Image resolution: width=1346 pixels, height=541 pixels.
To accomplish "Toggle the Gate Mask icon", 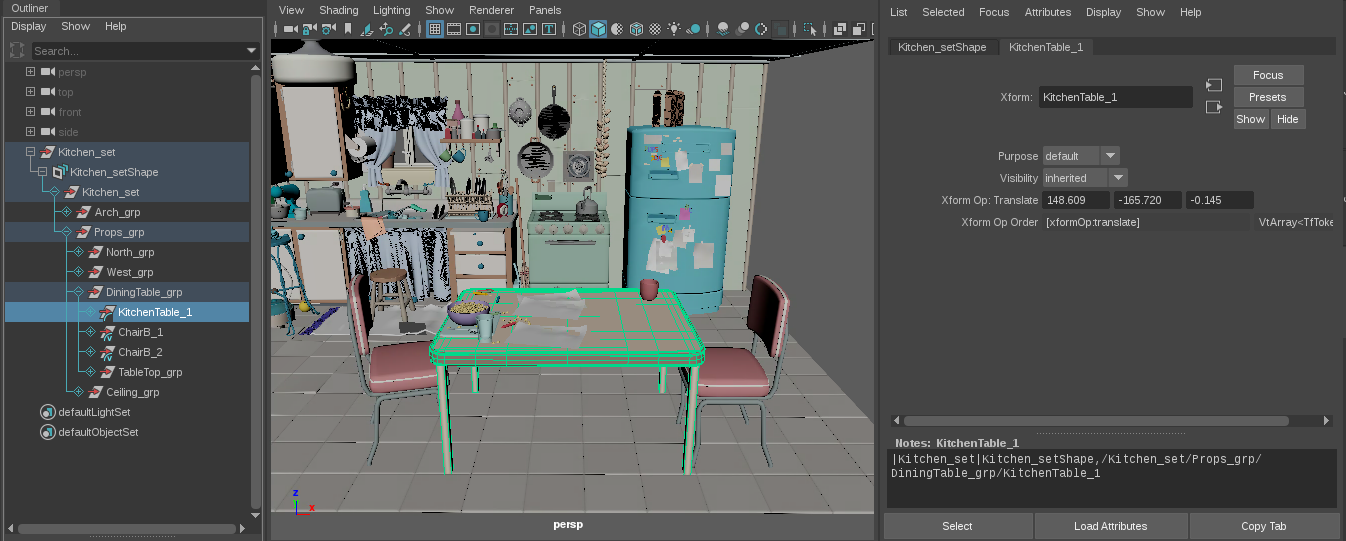I will click(492, 29).
